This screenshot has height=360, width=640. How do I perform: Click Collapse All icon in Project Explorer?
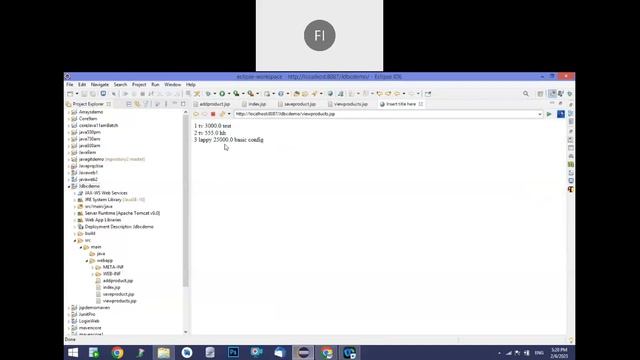(129, 104)
